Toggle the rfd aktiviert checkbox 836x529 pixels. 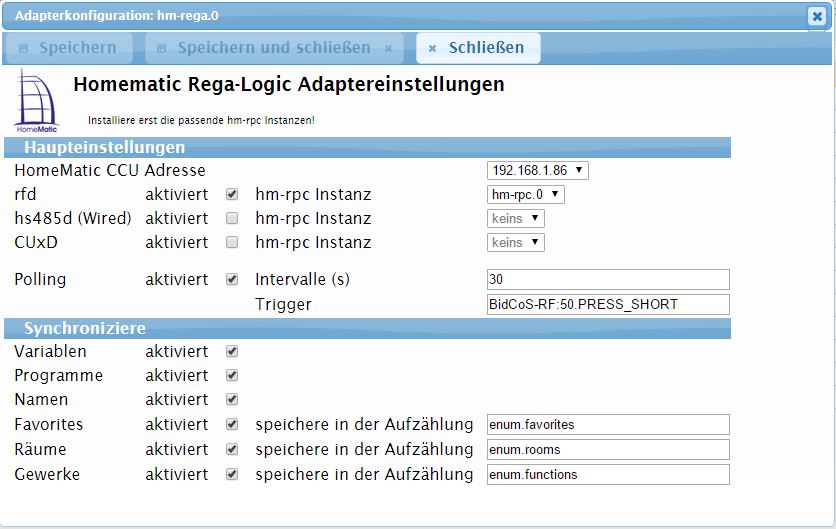[232, 194]
